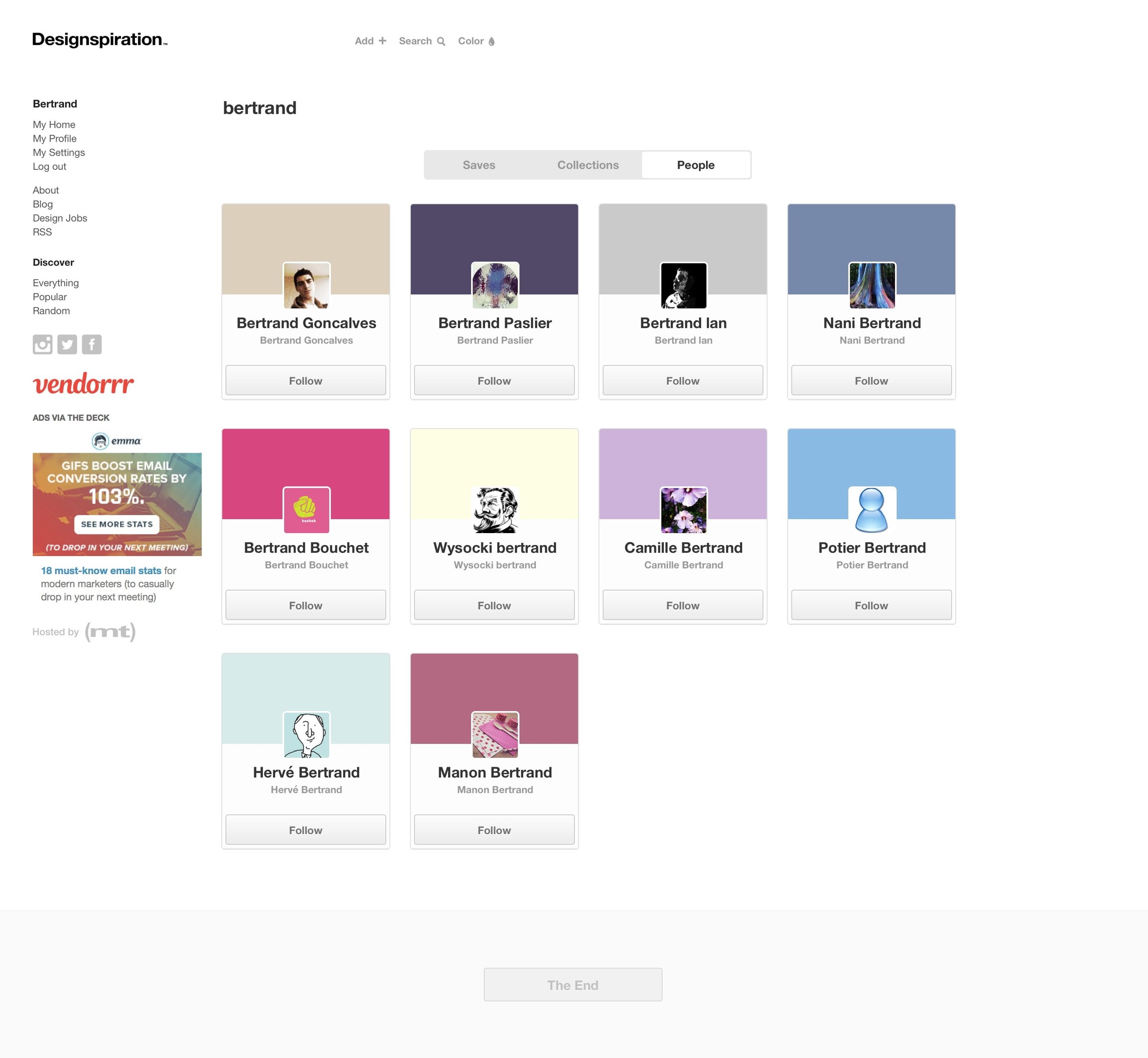Open My Settings link
The width and height of the screenshot is (1148, 1058).
coord(58,152)
